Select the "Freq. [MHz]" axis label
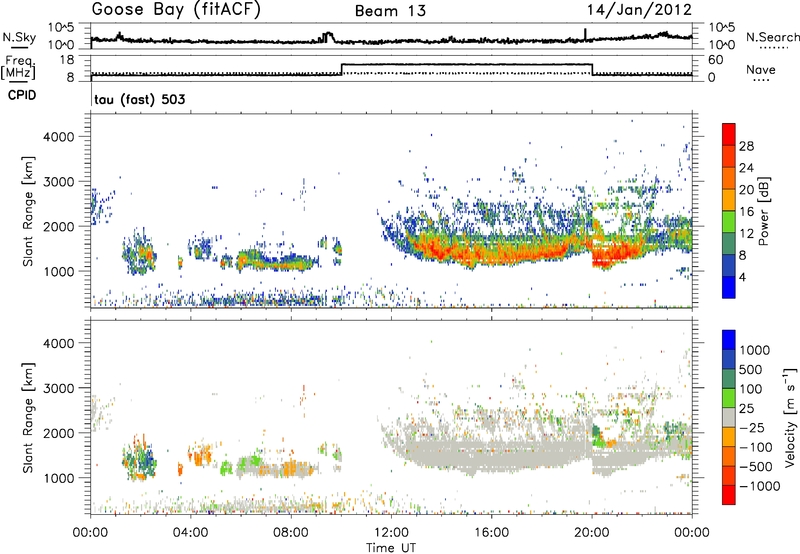The height and width of the screenshot is (554, 800). pyautogui.click(x=20, y=68)
